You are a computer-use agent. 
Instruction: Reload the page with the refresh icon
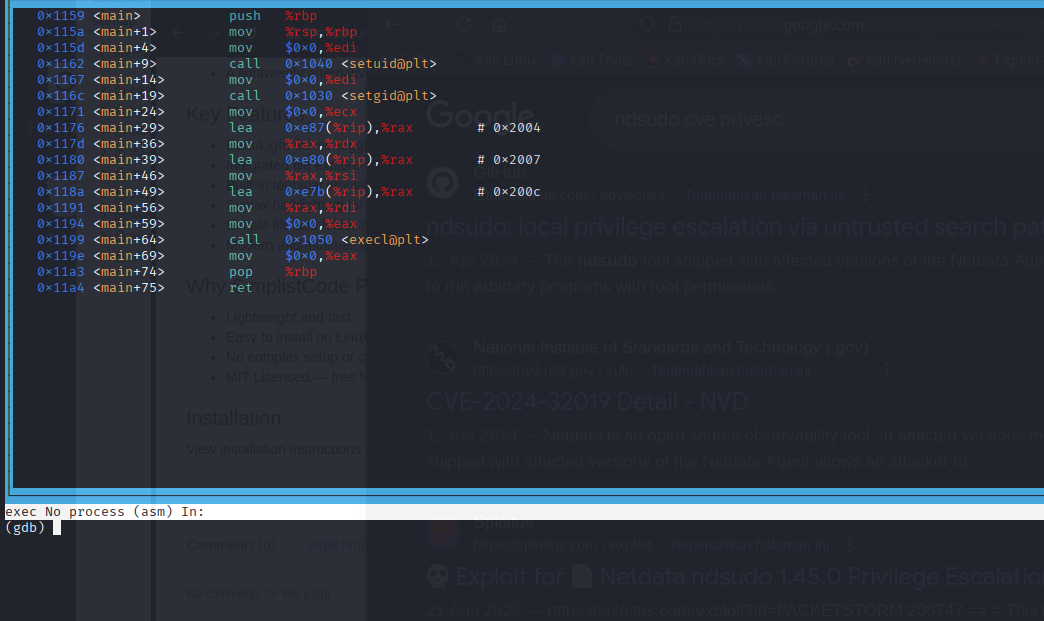[464, 24]
